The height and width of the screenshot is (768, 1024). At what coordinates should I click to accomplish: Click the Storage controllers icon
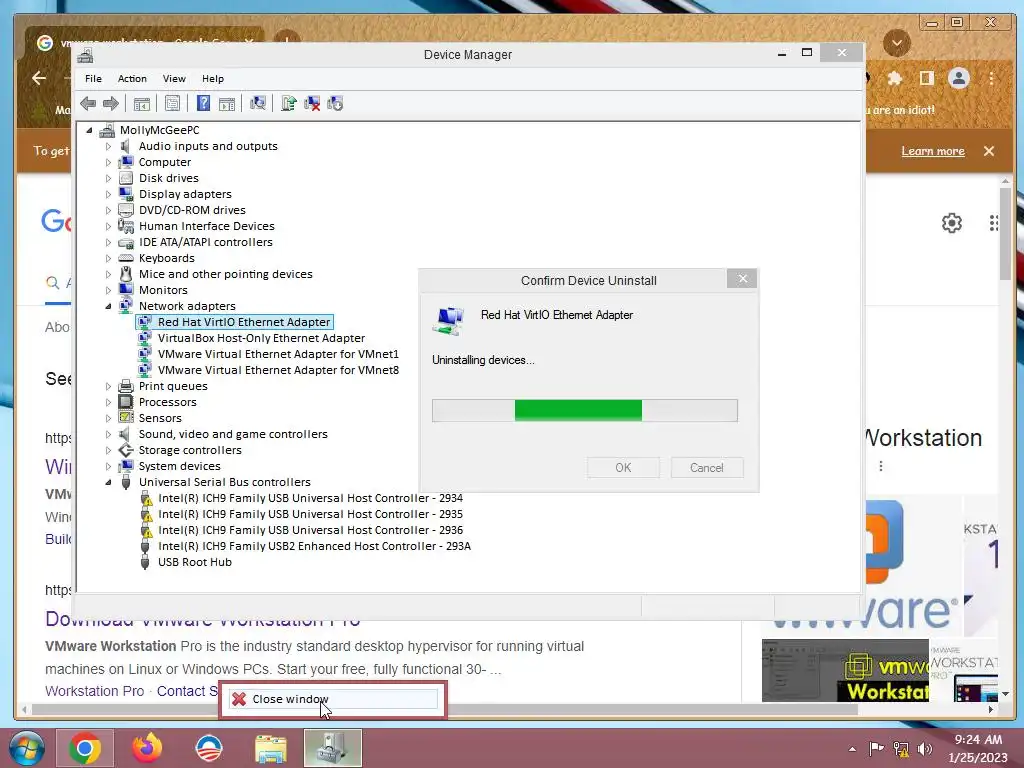pos(126,450)
